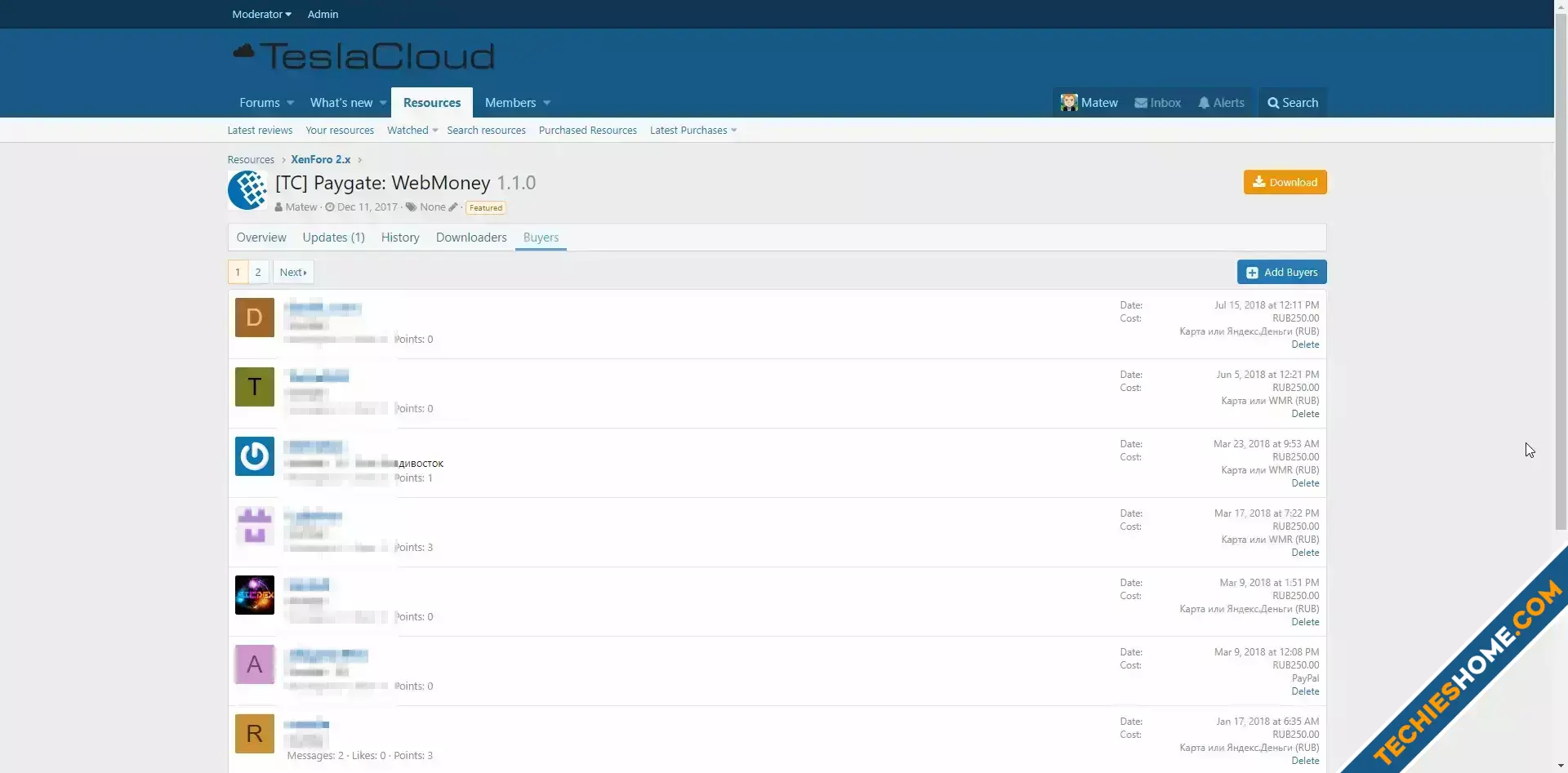
Task: Expand the Moderator dropdown
Action: (x=261, y=14)
